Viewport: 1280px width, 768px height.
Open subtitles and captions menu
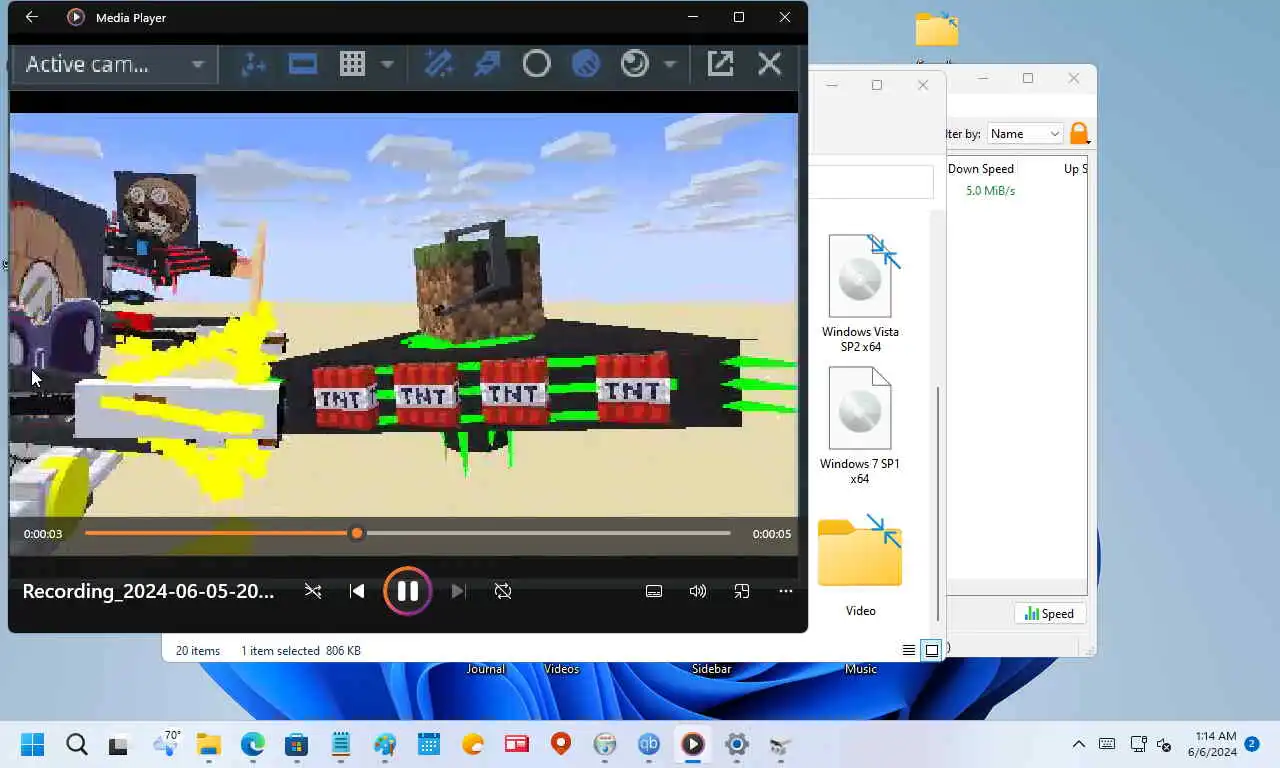coord(654,591)
